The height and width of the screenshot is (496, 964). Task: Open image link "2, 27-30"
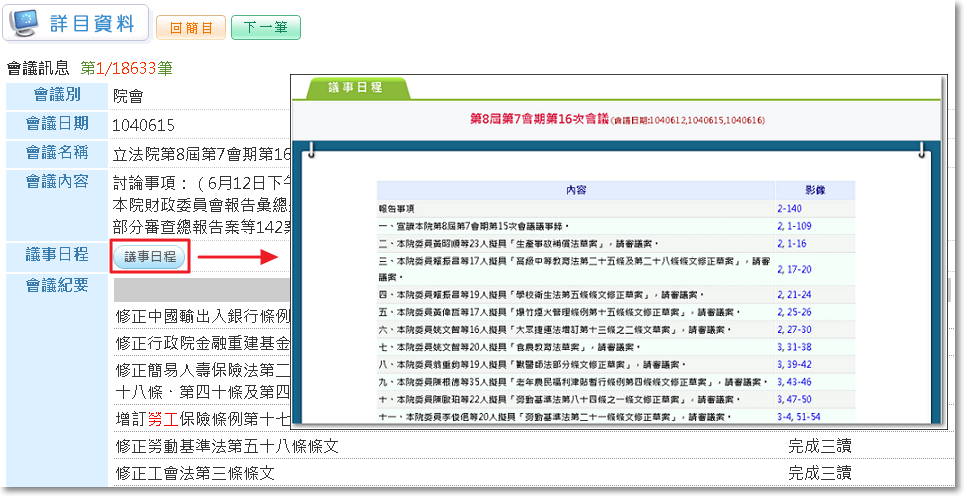pyautogui.click(x=794, y=329)
